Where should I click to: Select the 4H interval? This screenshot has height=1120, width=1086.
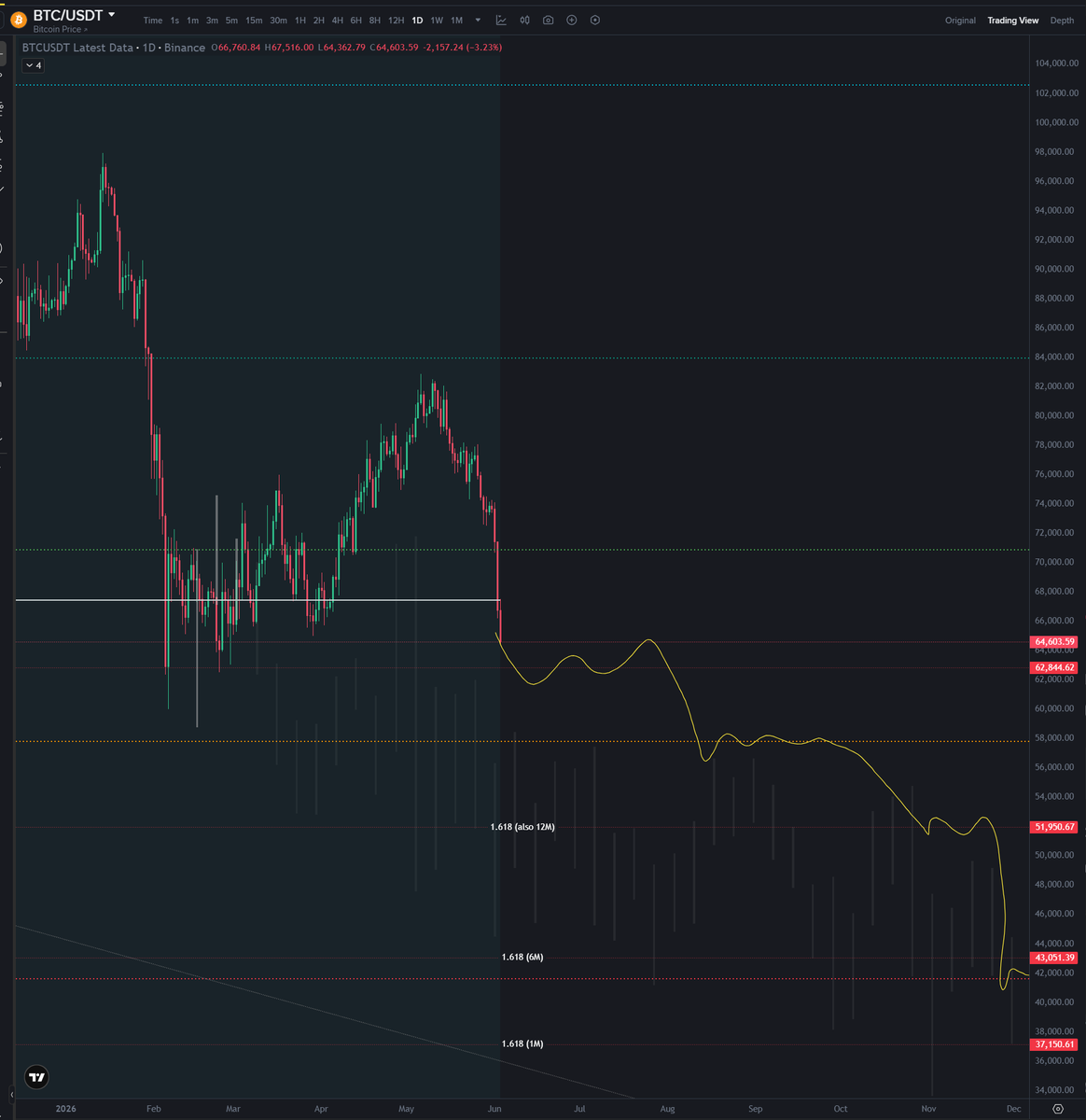pos(337,21)
